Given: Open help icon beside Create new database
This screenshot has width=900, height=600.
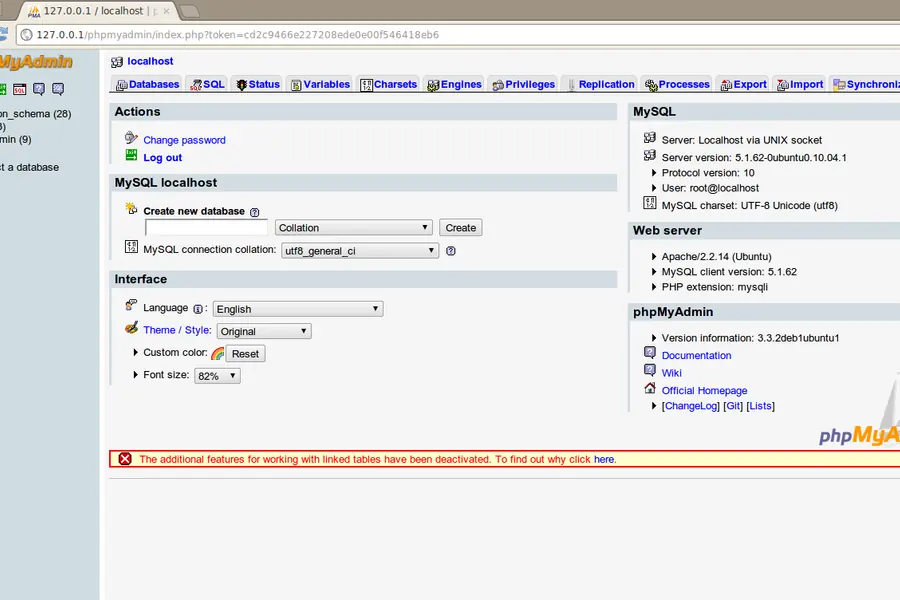Looking at the screenshot, I should pos(255,212).
